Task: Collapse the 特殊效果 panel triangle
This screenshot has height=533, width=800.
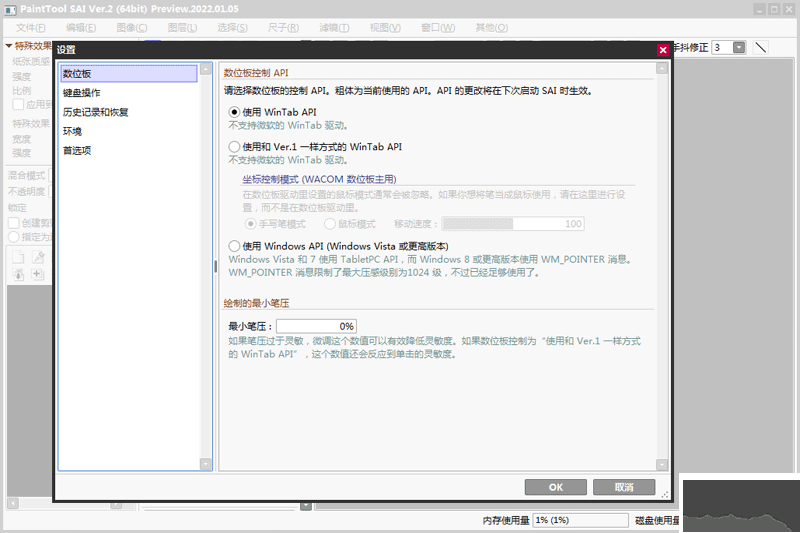Action: point(9,46)
